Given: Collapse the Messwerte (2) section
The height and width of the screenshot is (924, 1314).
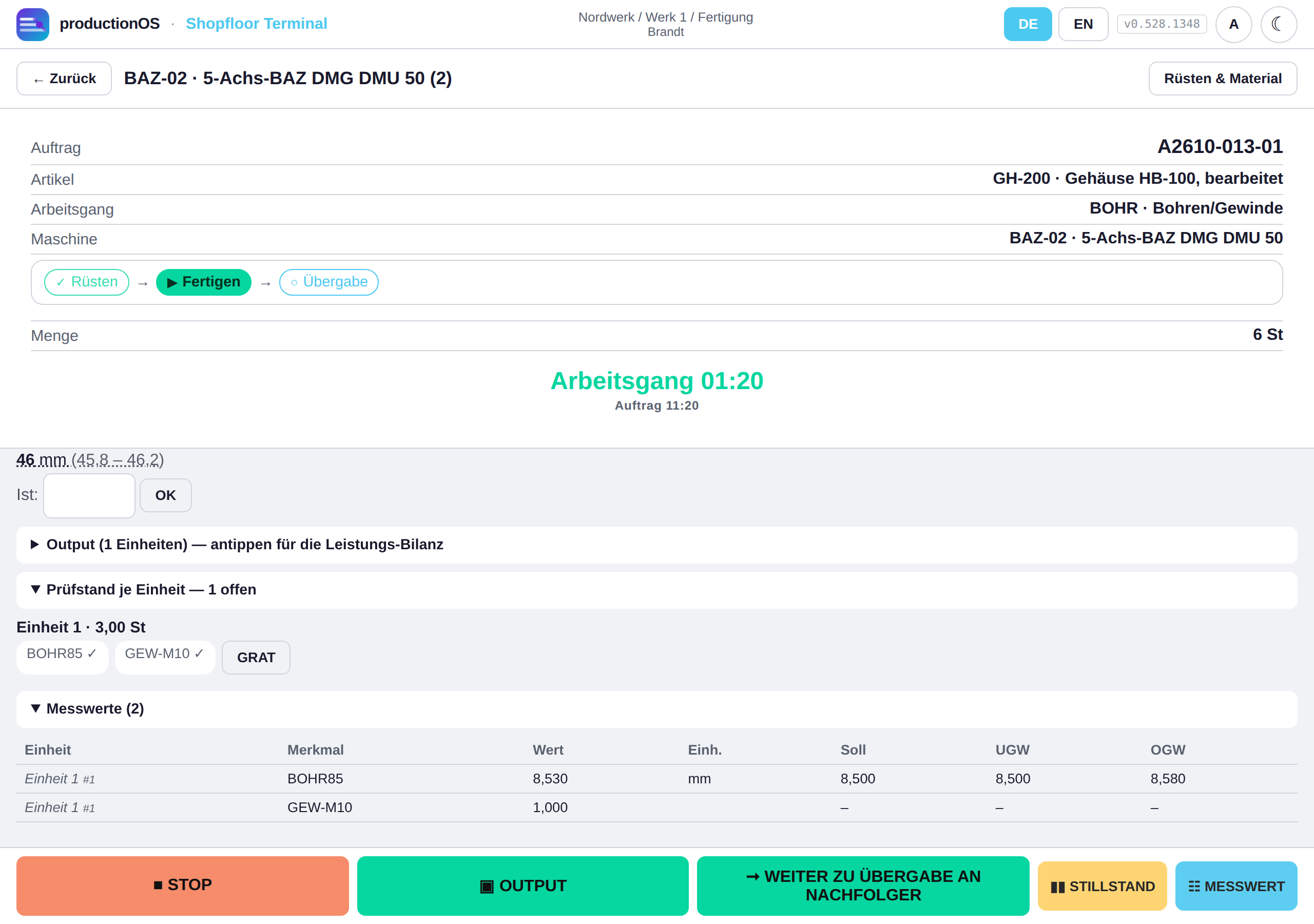Looking at the screenshot, I should pyautogui.click(x=656, y=709).
